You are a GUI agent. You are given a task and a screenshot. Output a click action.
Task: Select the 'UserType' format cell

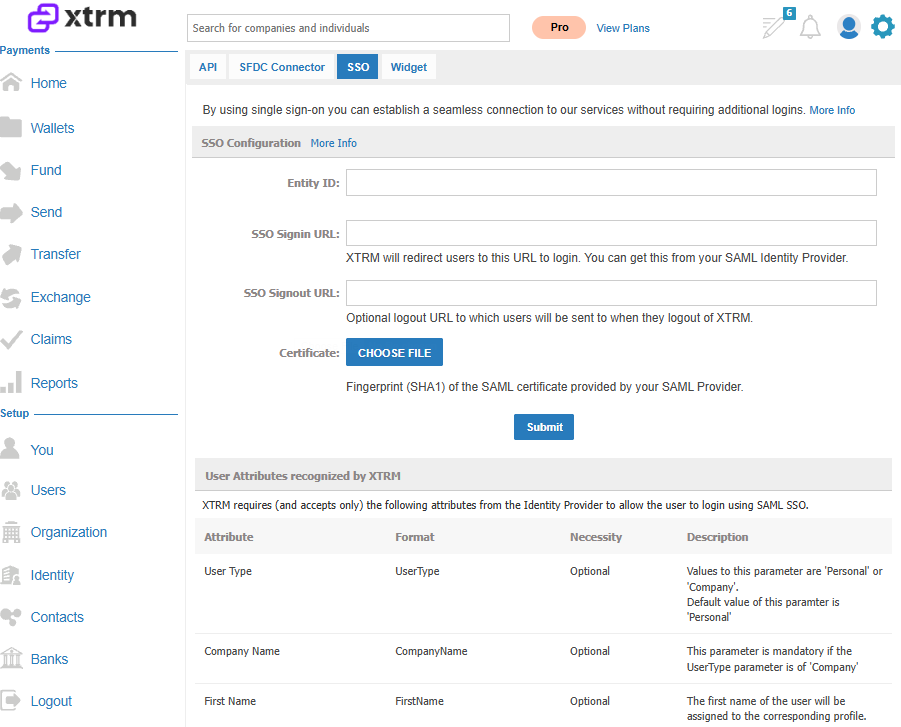point(417,571)
